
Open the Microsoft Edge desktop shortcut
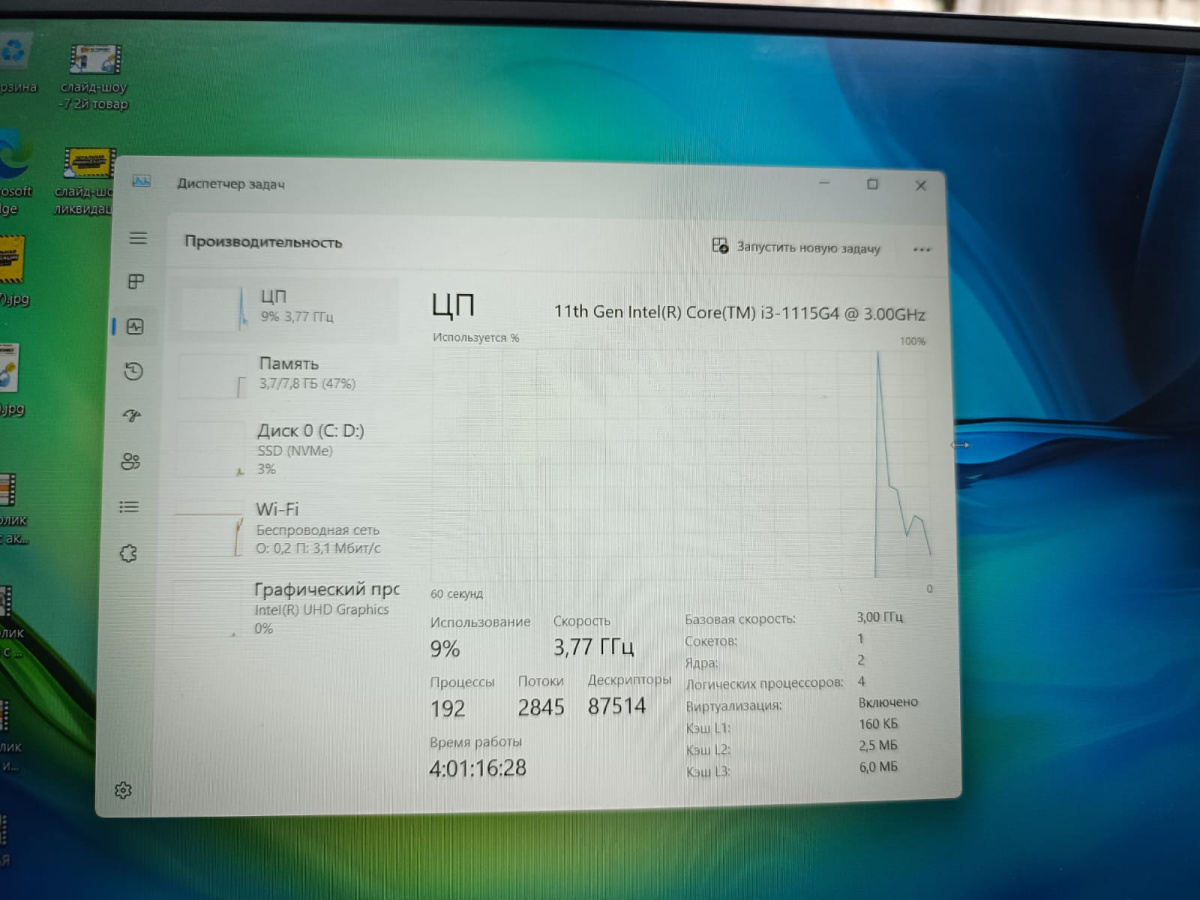[x=15, y=173]
